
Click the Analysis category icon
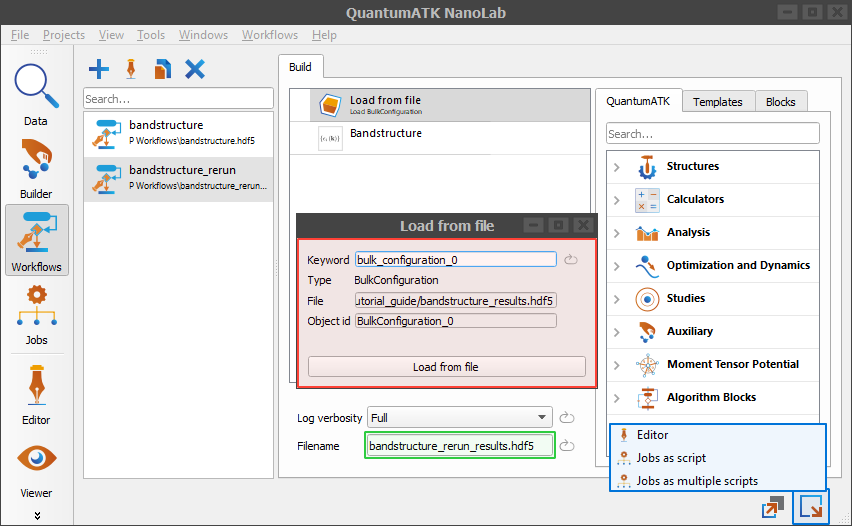(647, 233)
